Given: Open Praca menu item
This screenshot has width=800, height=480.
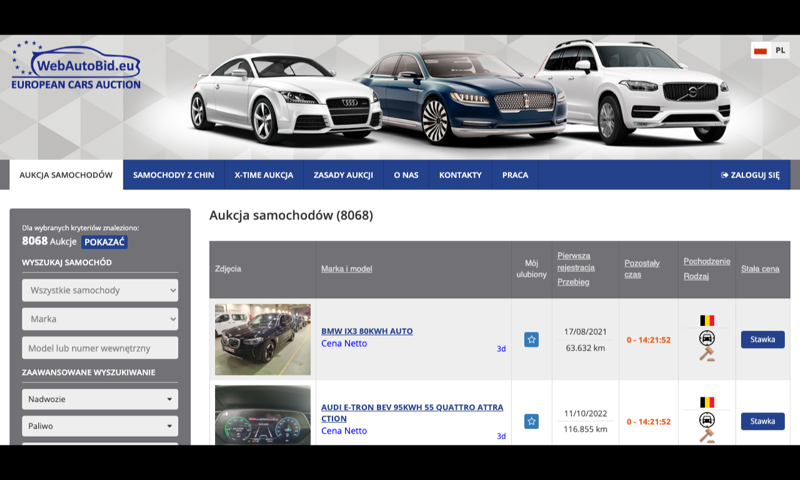Looking at the screenshot, I should point(515,175).
